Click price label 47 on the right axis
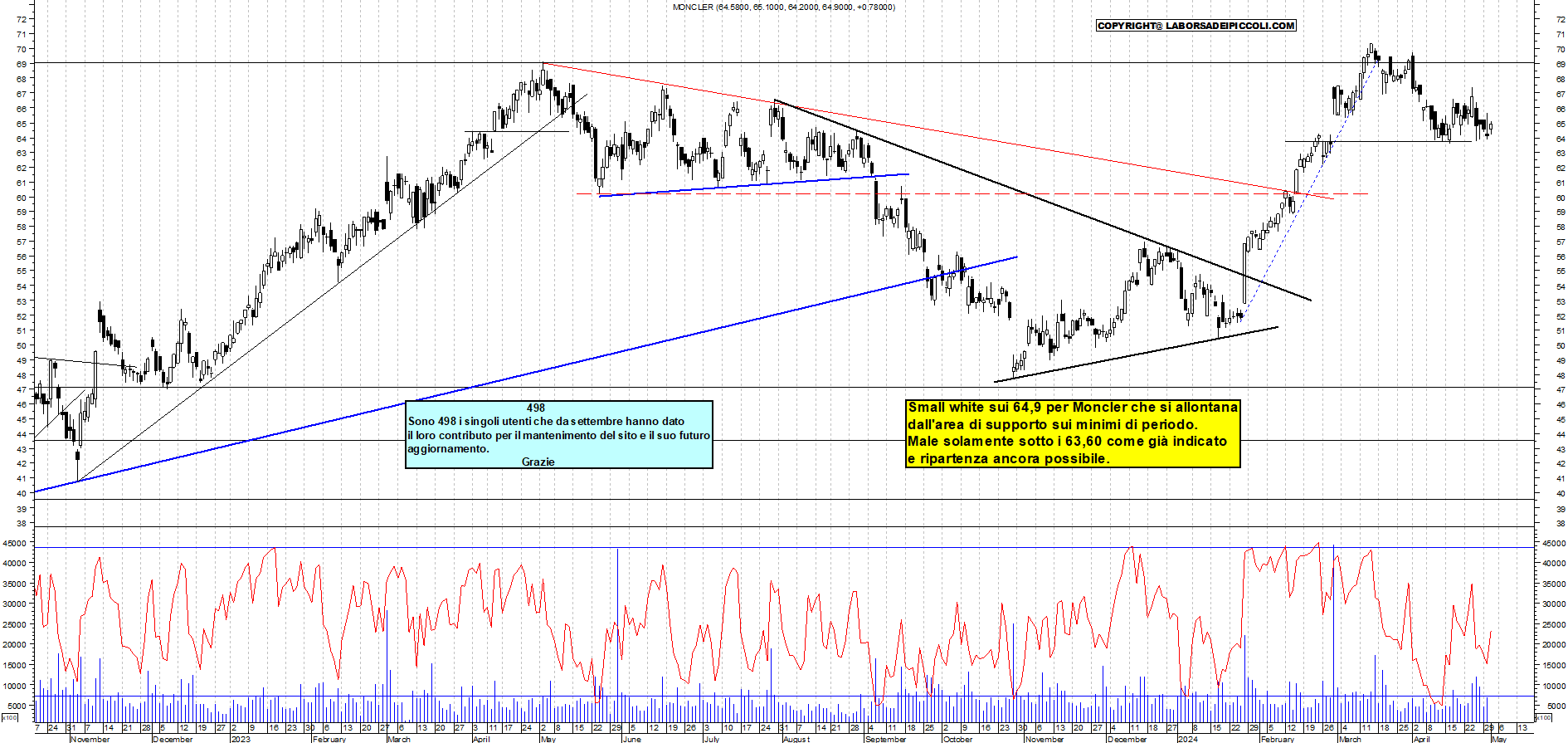The width and height of the screenshot is (1568, 743). [x=1561, y=389]
